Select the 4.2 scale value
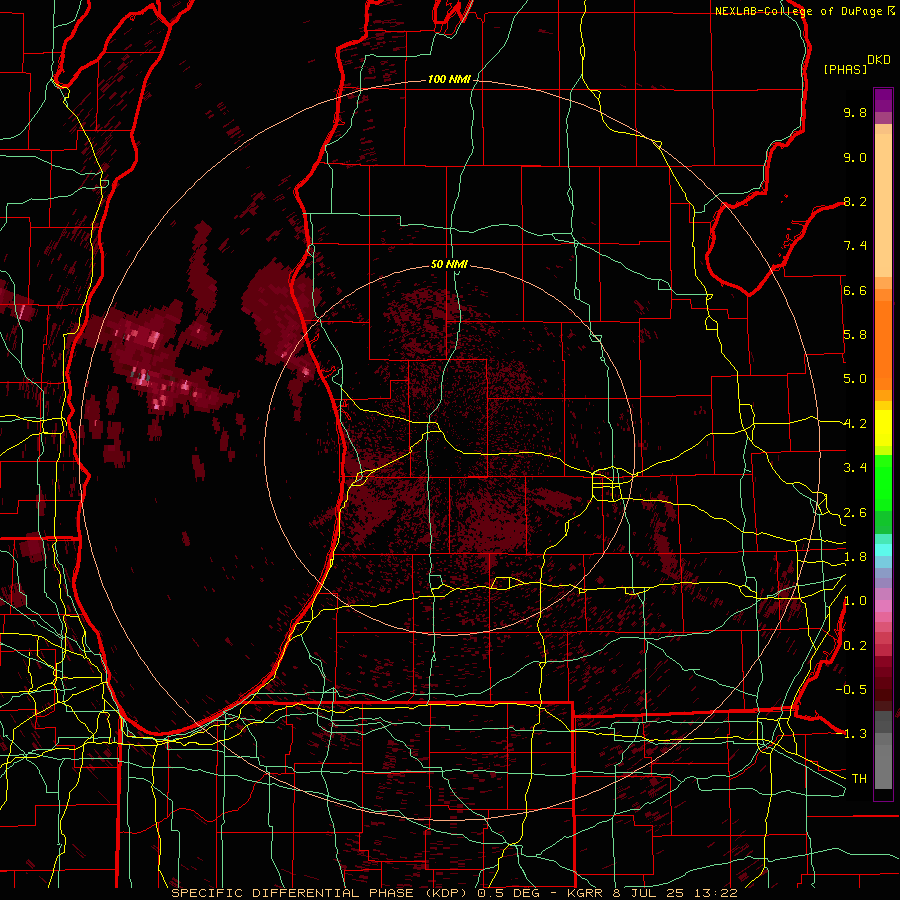The height and width of the screenshot is (900, 900). pos(855,424)
